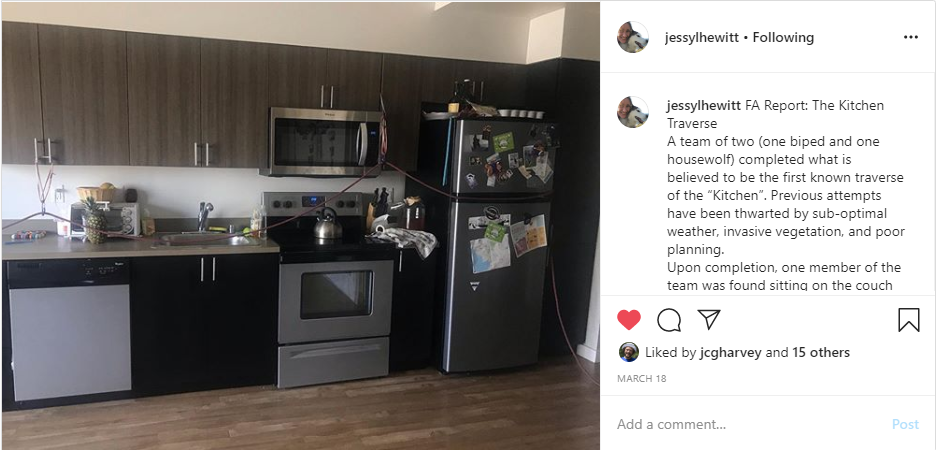Open jessylhewitt's avatar beside the caption

coord(633,112)
